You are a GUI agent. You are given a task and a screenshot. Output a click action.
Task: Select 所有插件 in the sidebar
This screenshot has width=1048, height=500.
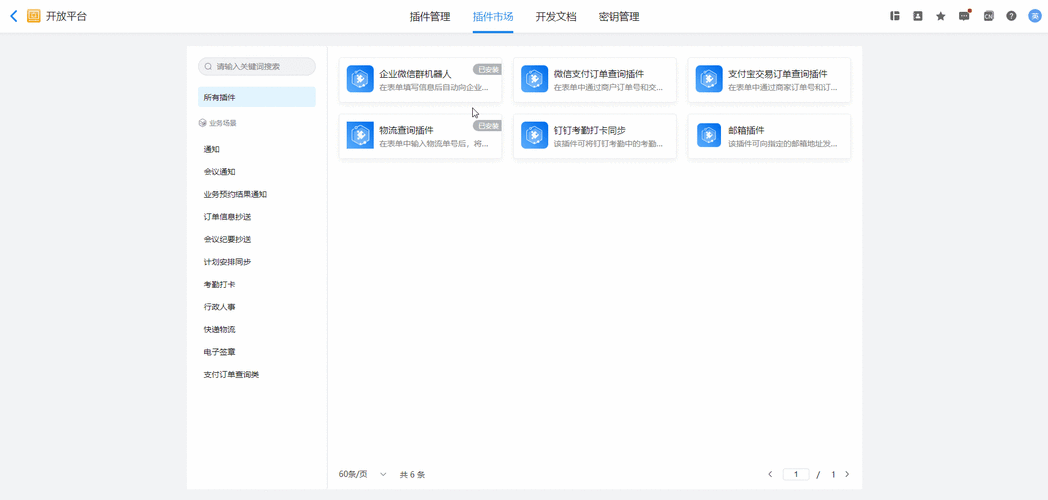257,97
